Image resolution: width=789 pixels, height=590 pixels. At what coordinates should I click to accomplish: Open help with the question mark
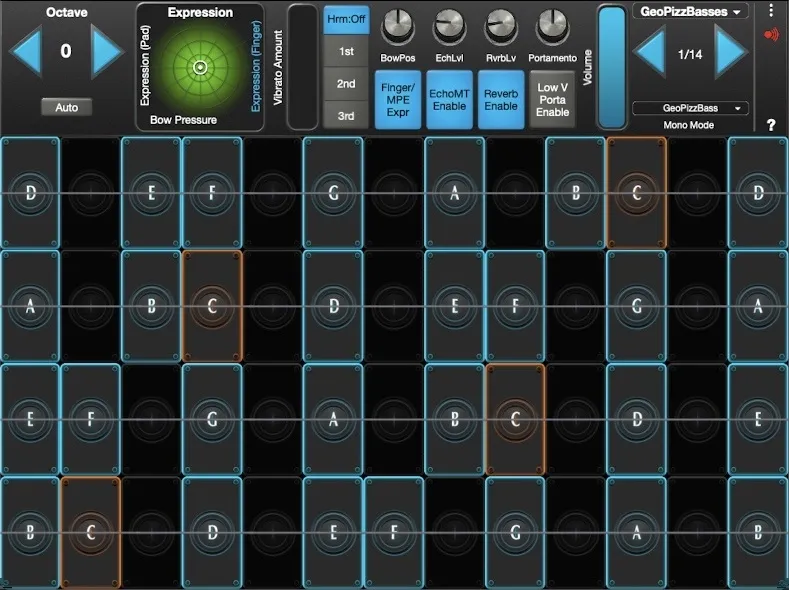[x=771, y=125]
